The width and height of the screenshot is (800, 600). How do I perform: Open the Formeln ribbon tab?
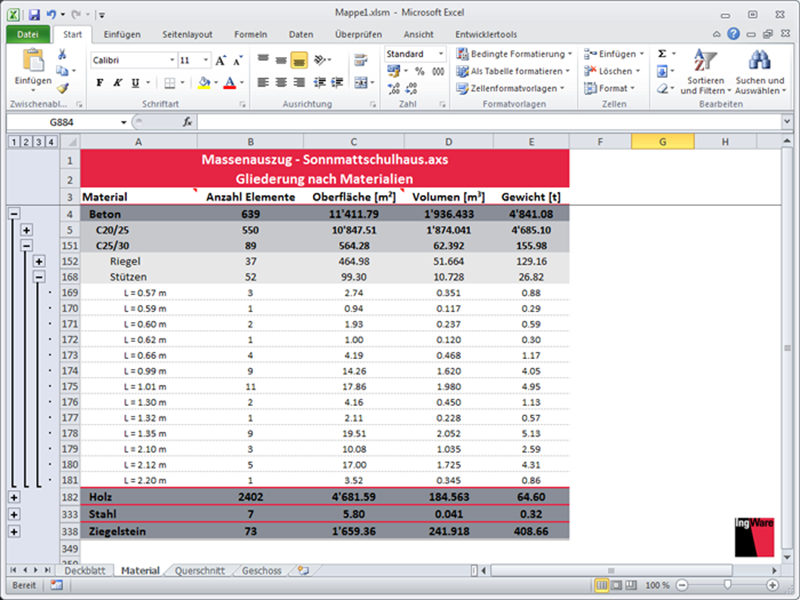(250, 34)
